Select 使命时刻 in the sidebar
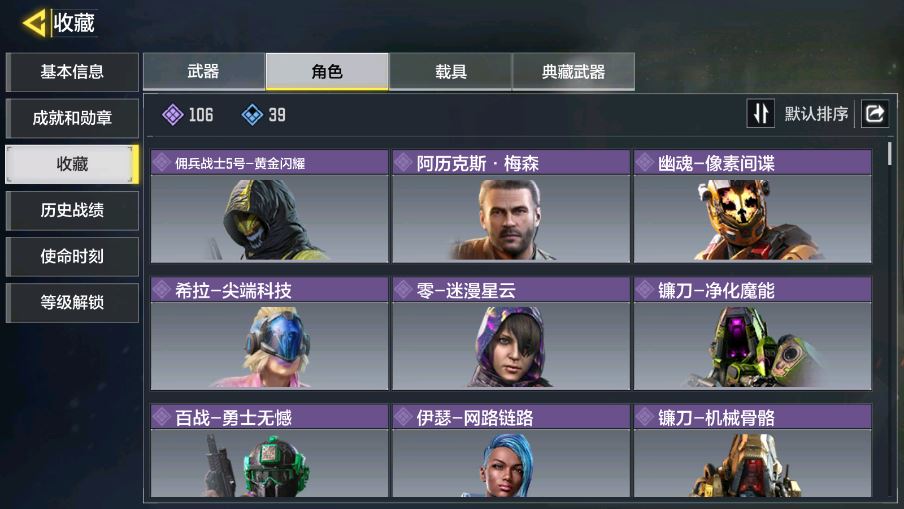Viewport: 904px width, 509px height. [x=72, y=257]
